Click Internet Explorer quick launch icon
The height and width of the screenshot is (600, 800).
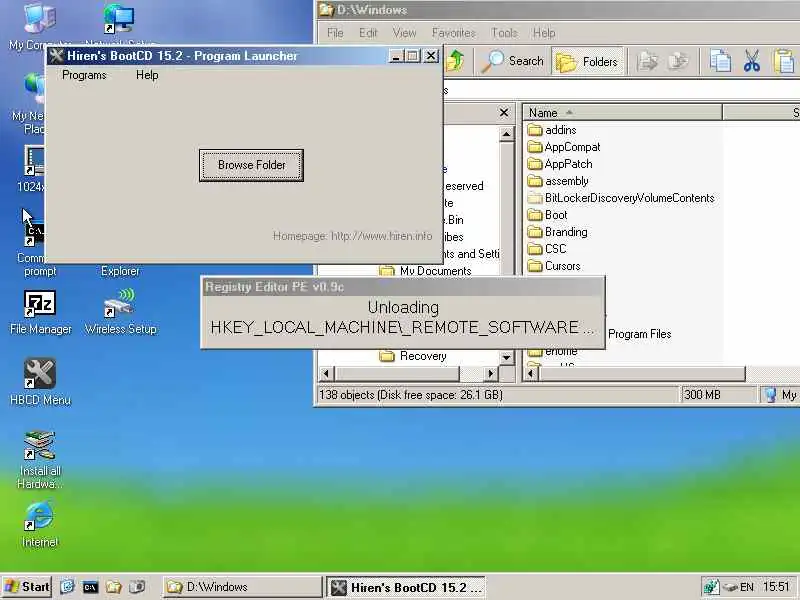[67, 587]
